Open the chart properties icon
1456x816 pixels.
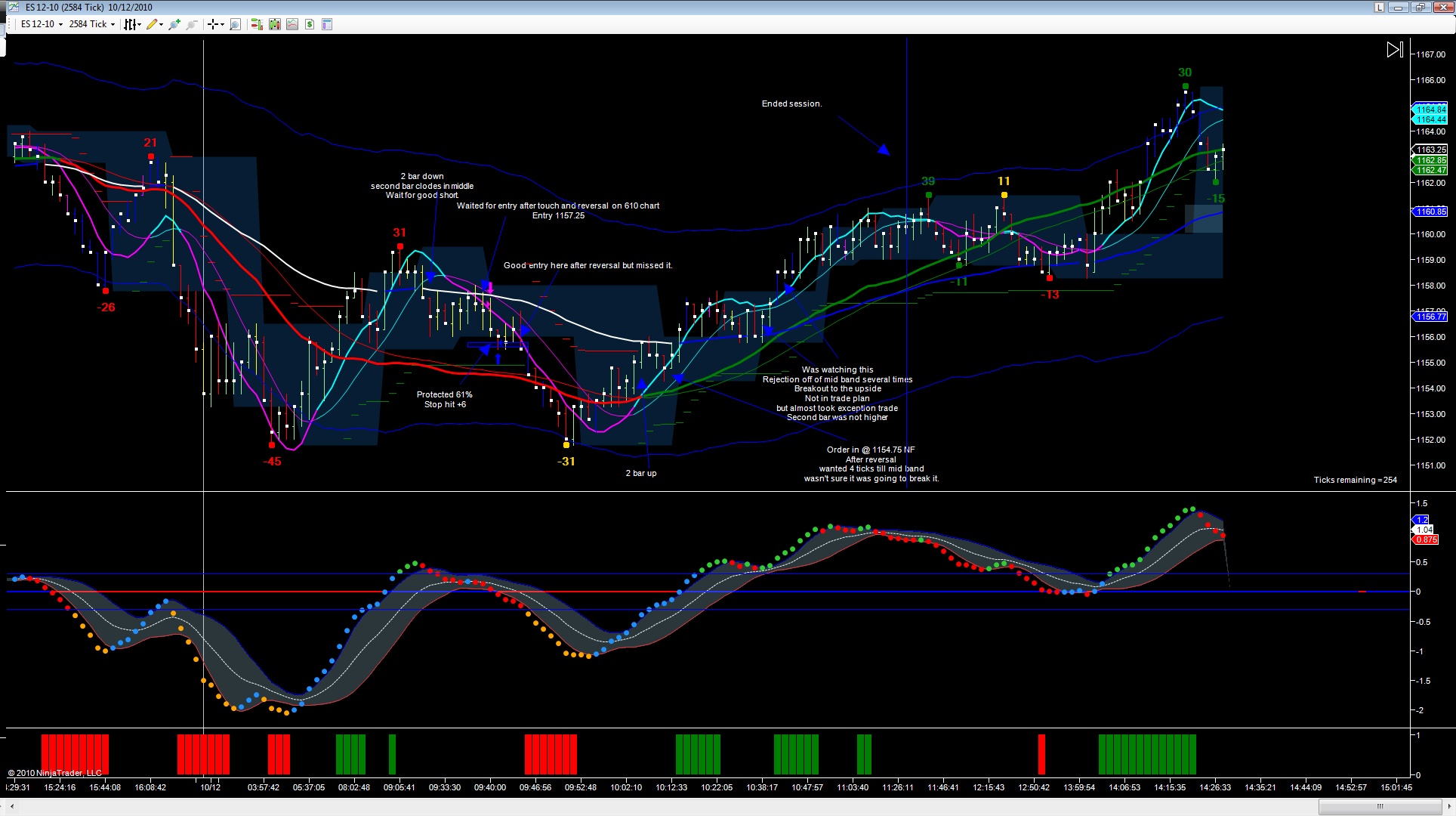click(327, 24)
